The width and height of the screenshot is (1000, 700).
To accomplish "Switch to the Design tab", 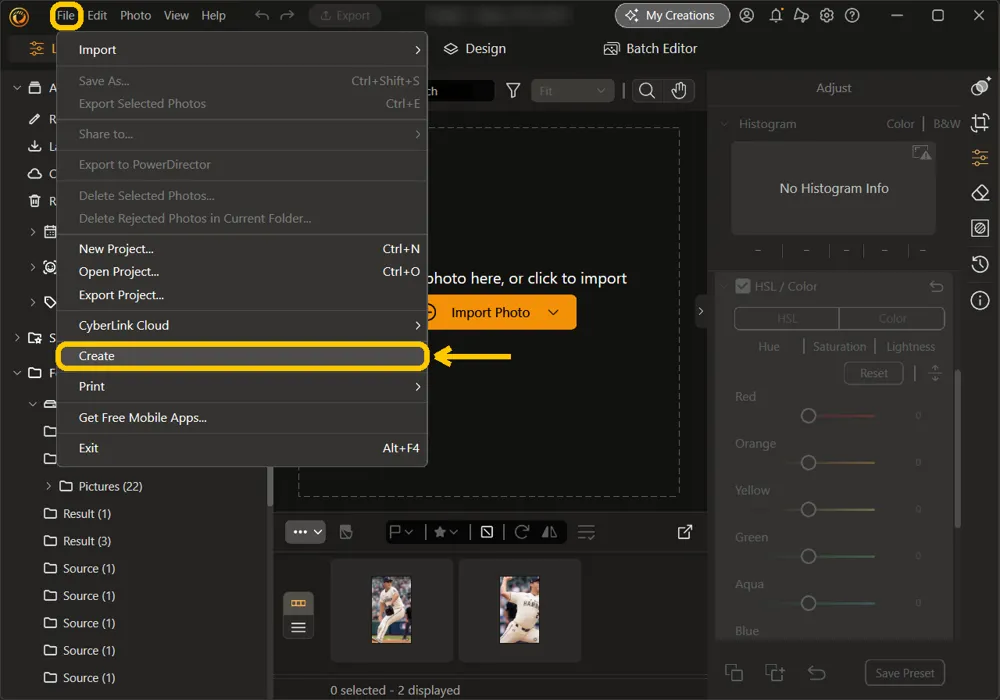I will point(475,48).
